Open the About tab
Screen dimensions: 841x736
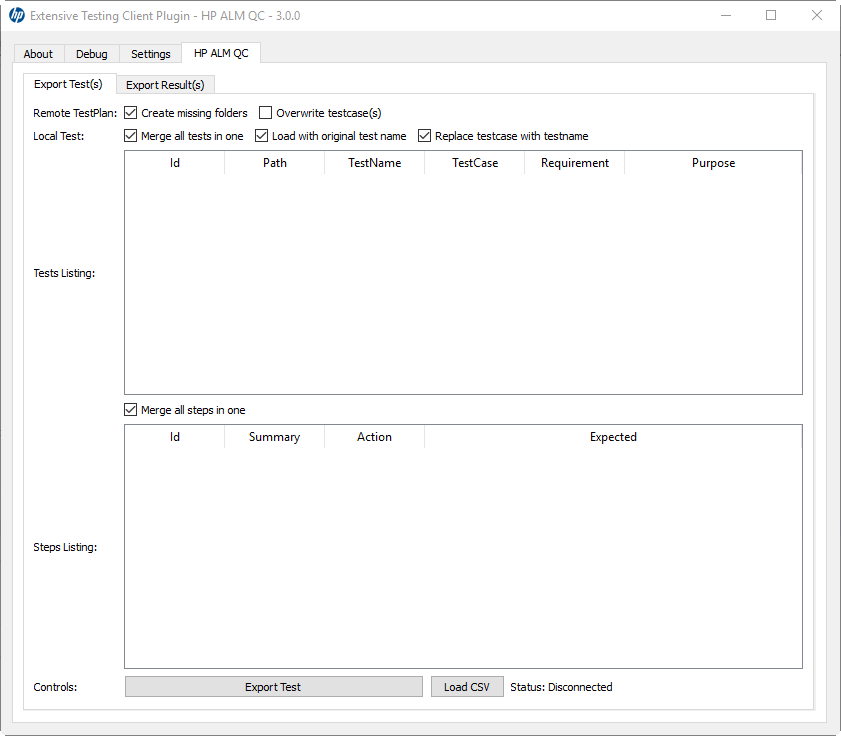(38, 54)
